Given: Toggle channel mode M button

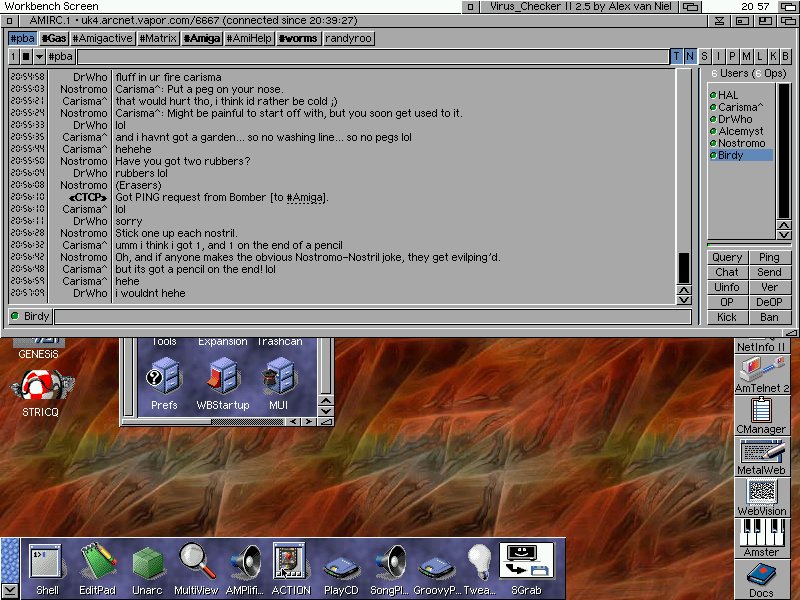Looking at the screenshot, I should (x=746, y=56).
